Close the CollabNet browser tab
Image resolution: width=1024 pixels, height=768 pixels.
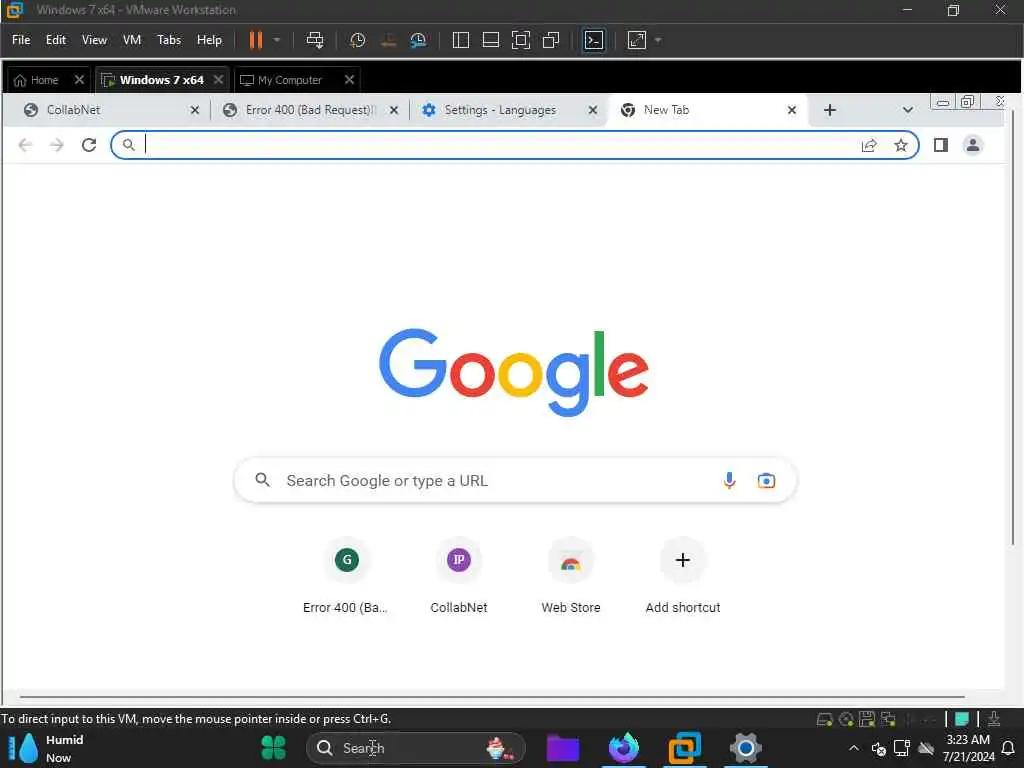[x=195, y=110]
